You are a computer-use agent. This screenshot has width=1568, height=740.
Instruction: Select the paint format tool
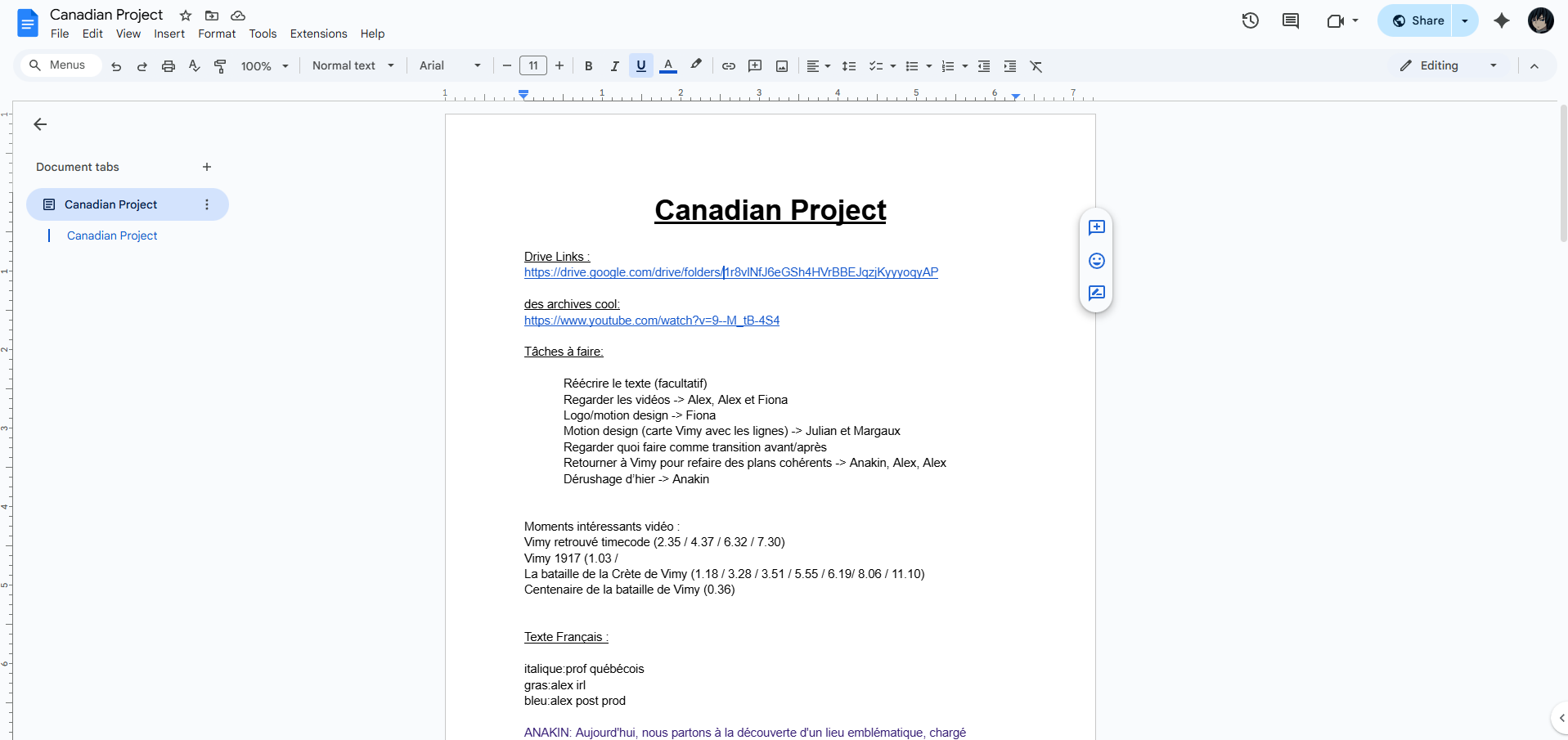(x=220, y=66)
